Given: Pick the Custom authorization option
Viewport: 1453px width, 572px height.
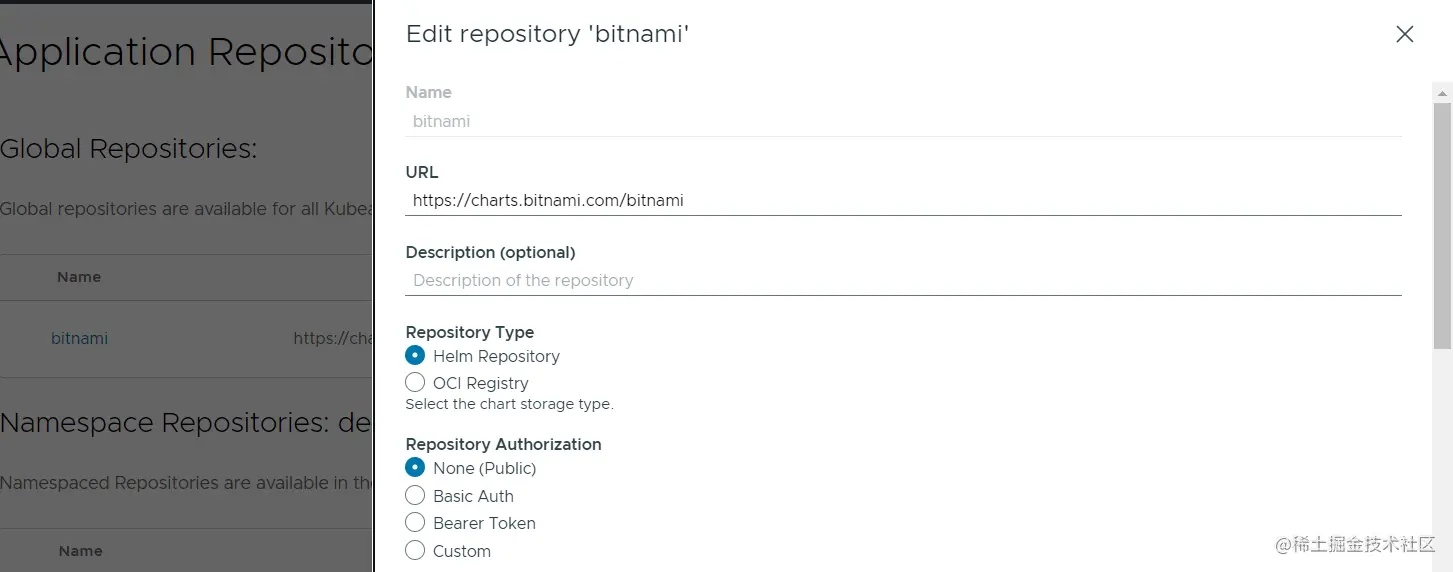Looking at the screenshot, I should (415, 550).
